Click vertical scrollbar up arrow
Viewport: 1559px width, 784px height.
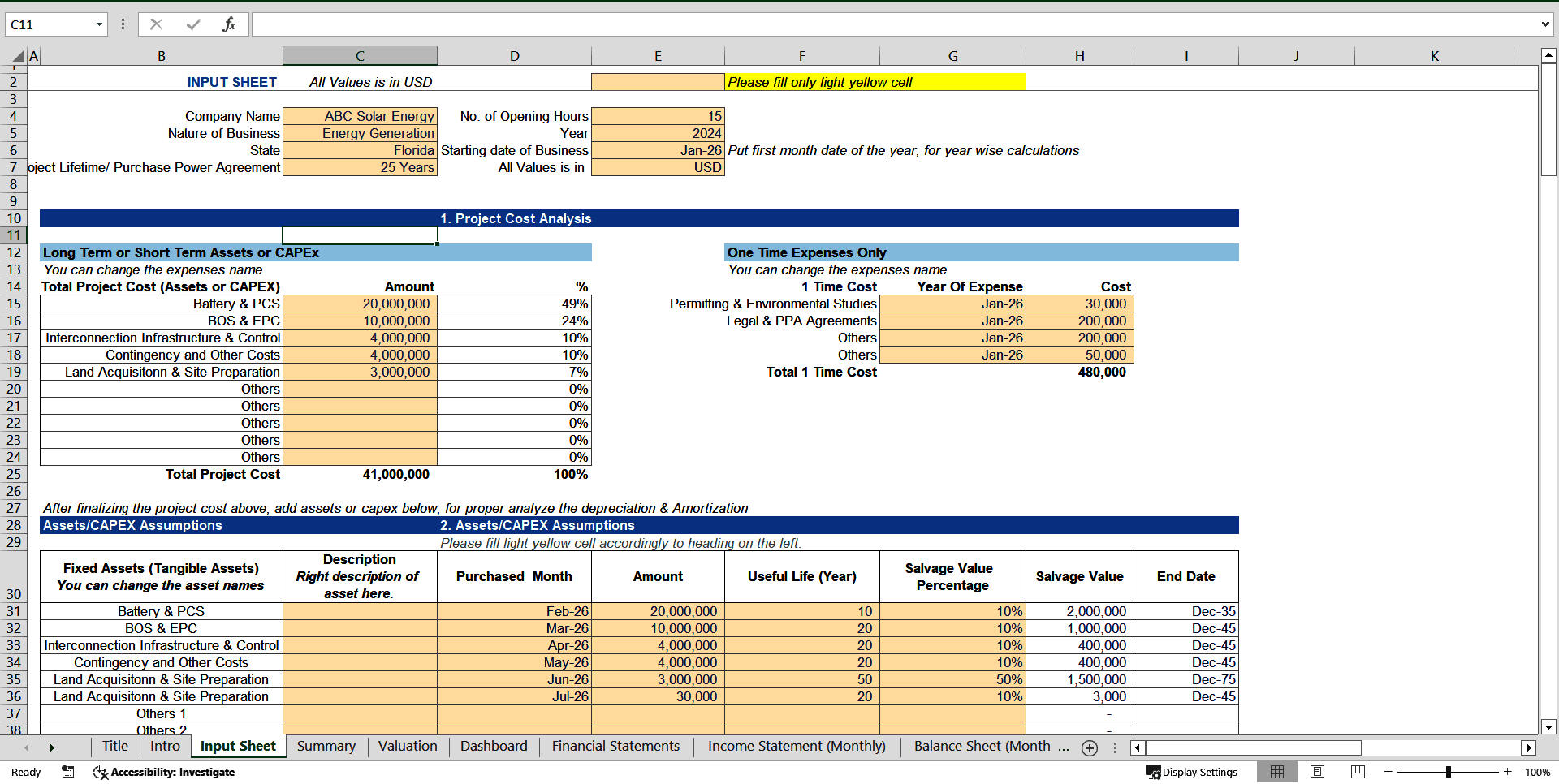tap(1548, 56)
